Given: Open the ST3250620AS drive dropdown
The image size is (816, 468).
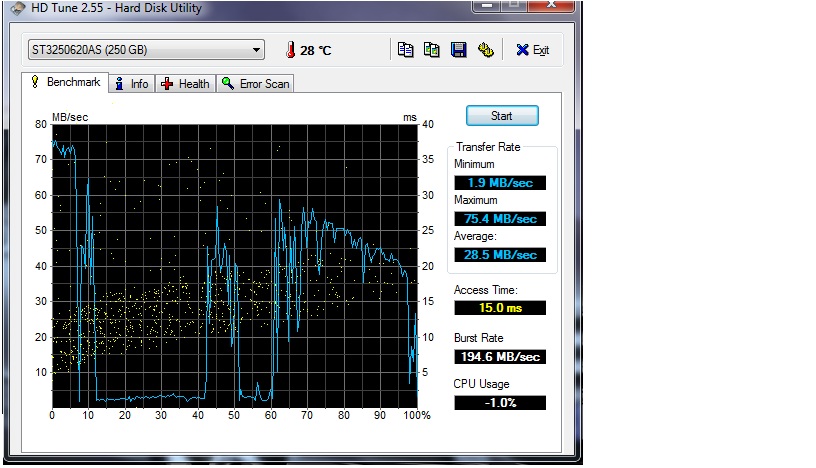Looking at the screenshot, I should 146,50.
